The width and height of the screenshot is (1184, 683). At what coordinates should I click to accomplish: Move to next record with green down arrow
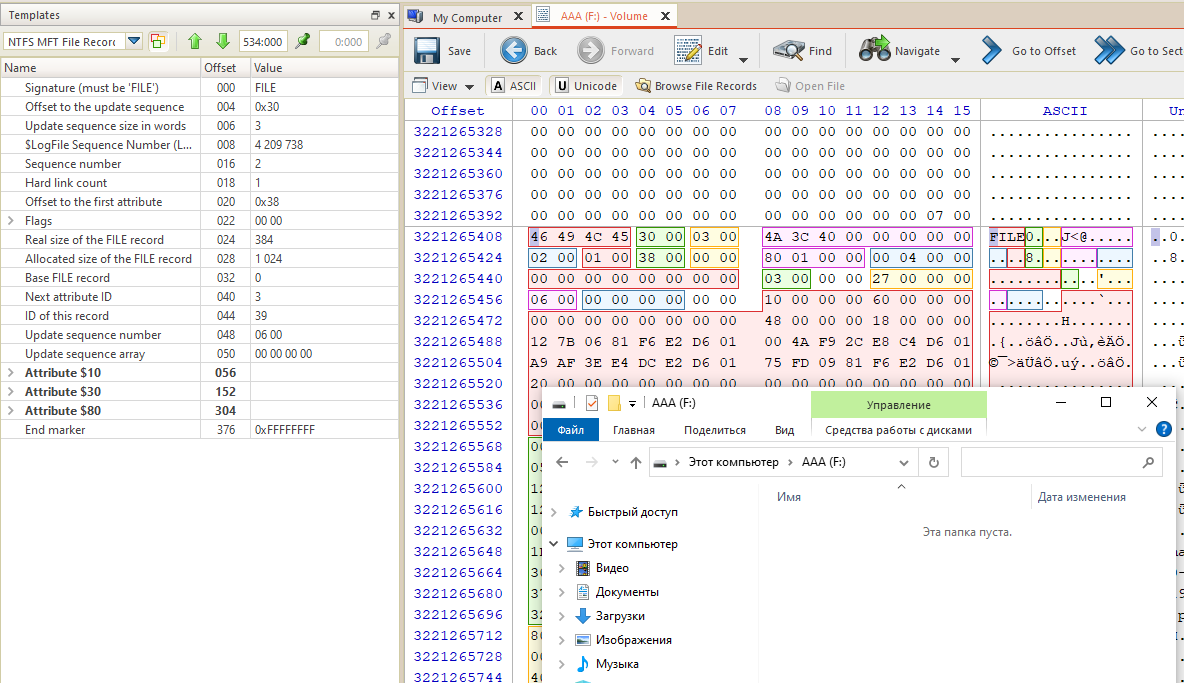pyautogui.click(x=222, y=42)
